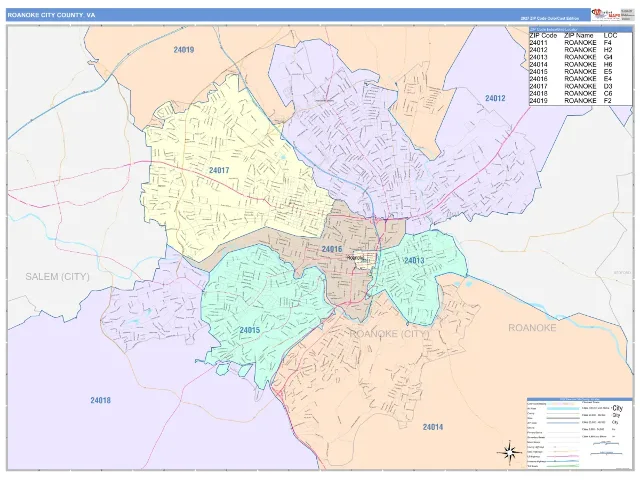Click the 24013 label on the map
This screenshot has height=480, width=640.
point(414,260)
